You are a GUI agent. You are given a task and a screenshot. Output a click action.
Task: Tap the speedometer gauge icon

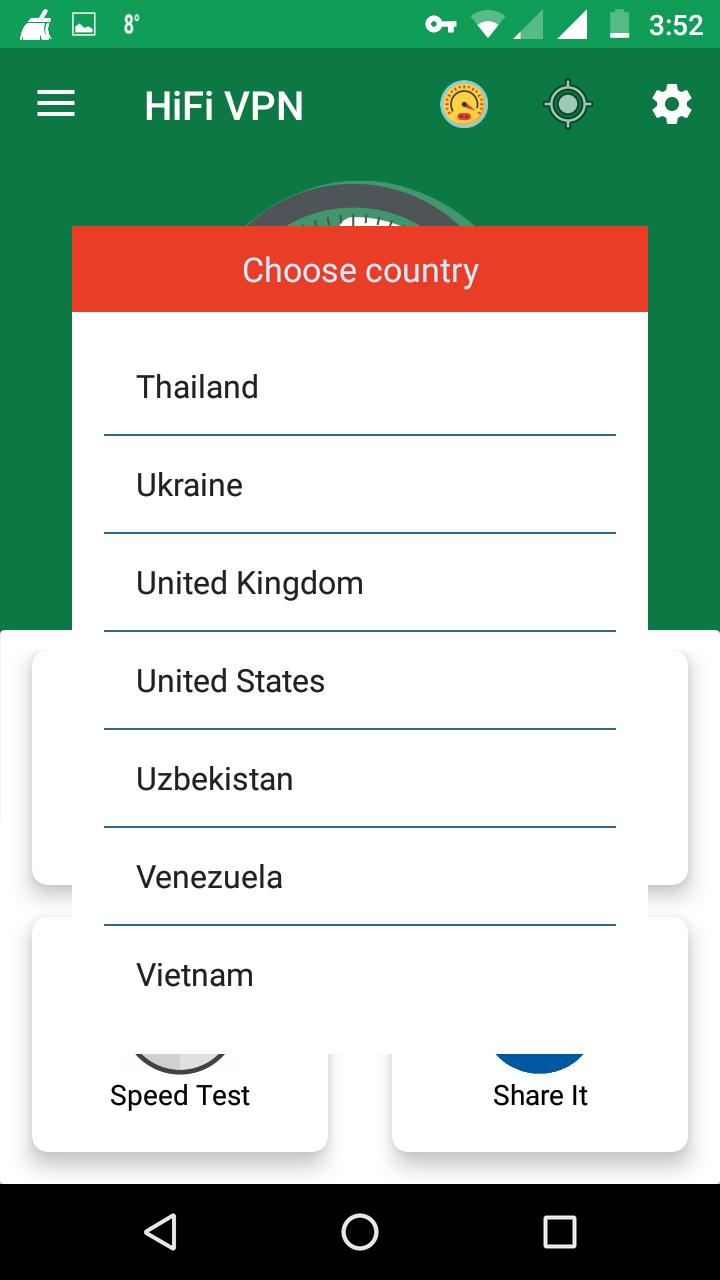[464, 104]
